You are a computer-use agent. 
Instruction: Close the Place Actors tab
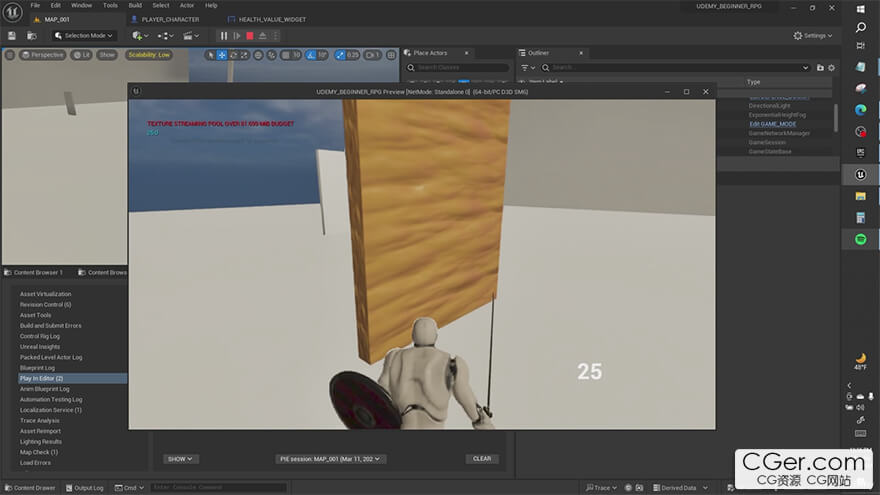[466, 53]
